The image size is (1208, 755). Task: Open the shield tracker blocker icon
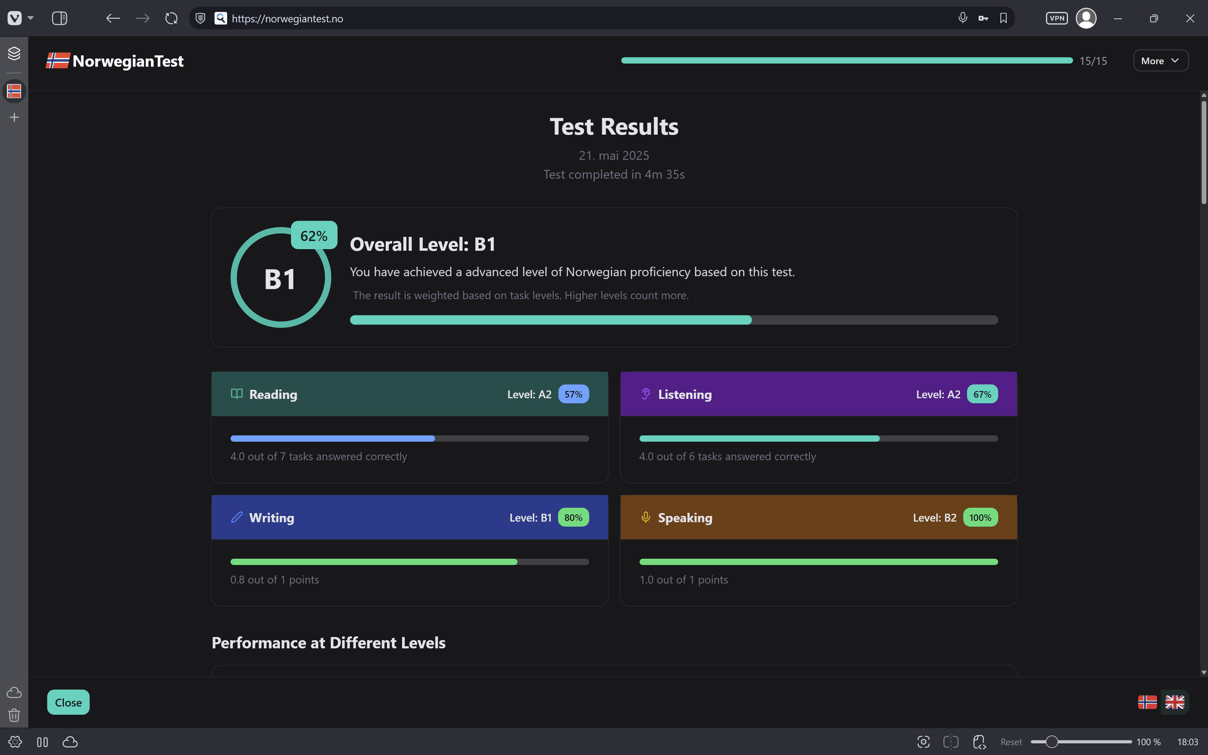(x=200, y=18)
